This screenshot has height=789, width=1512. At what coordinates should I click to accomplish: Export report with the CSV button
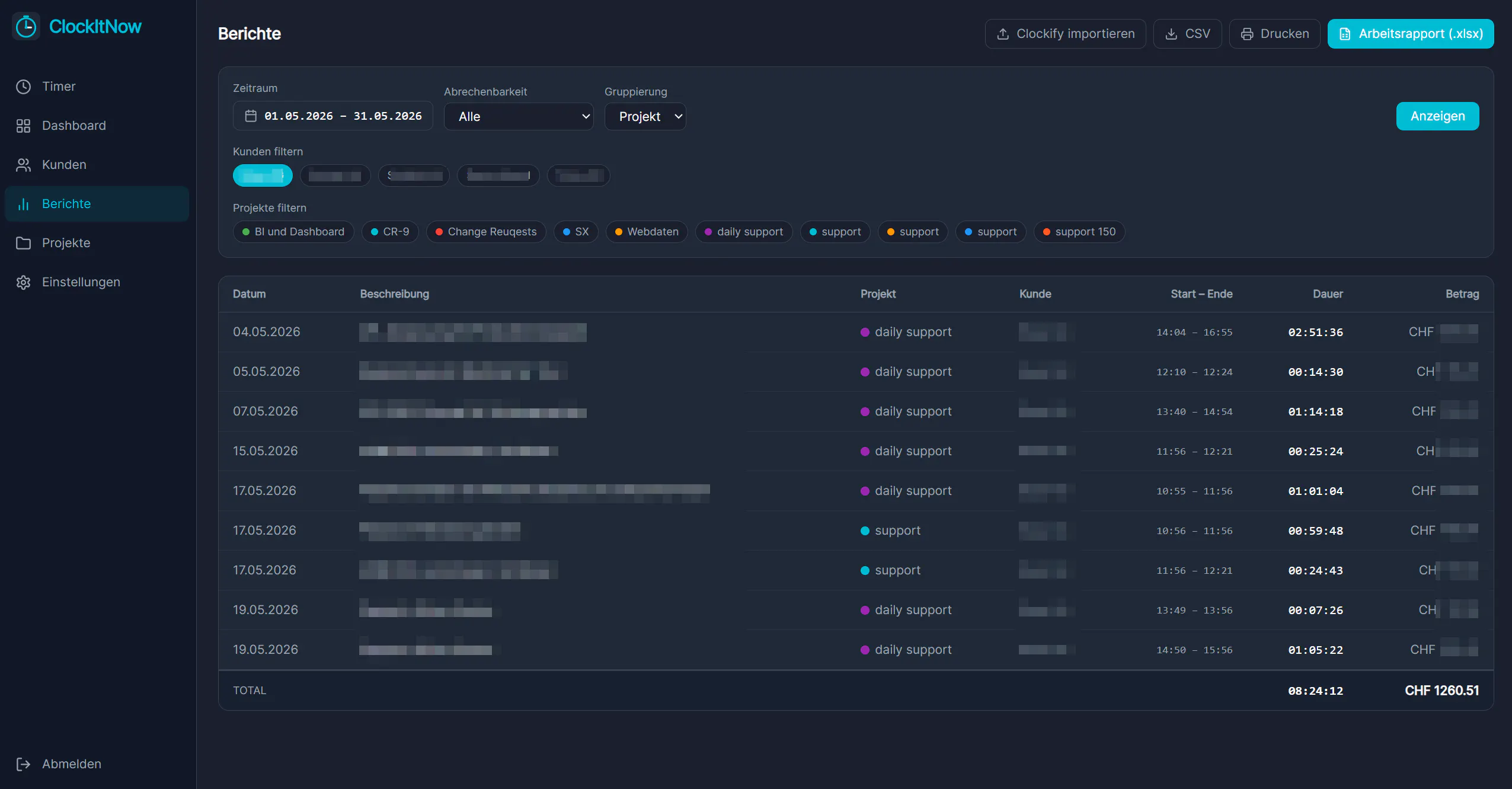point(1187,34)
